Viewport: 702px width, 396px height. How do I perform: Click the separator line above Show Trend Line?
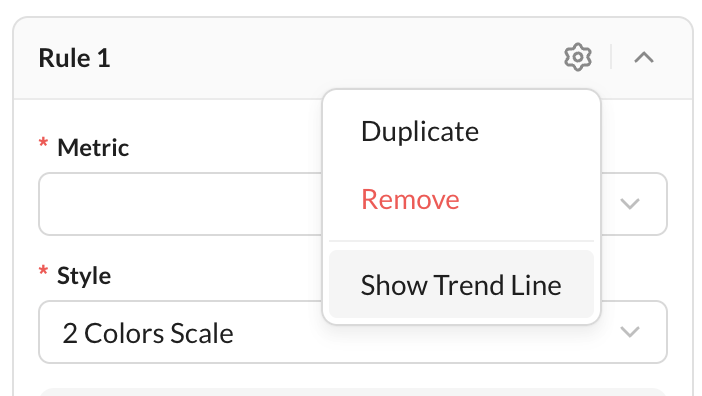(461, 241)
